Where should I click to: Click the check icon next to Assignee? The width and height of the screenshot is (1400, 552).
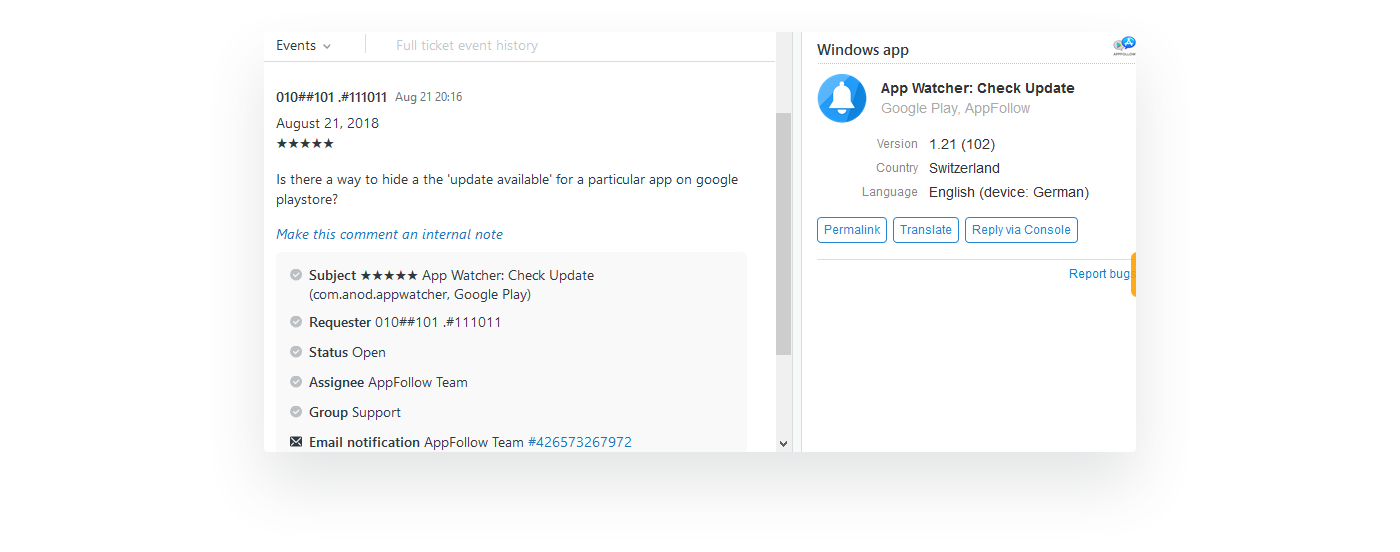pyautogui.click(x=296, y=382)
